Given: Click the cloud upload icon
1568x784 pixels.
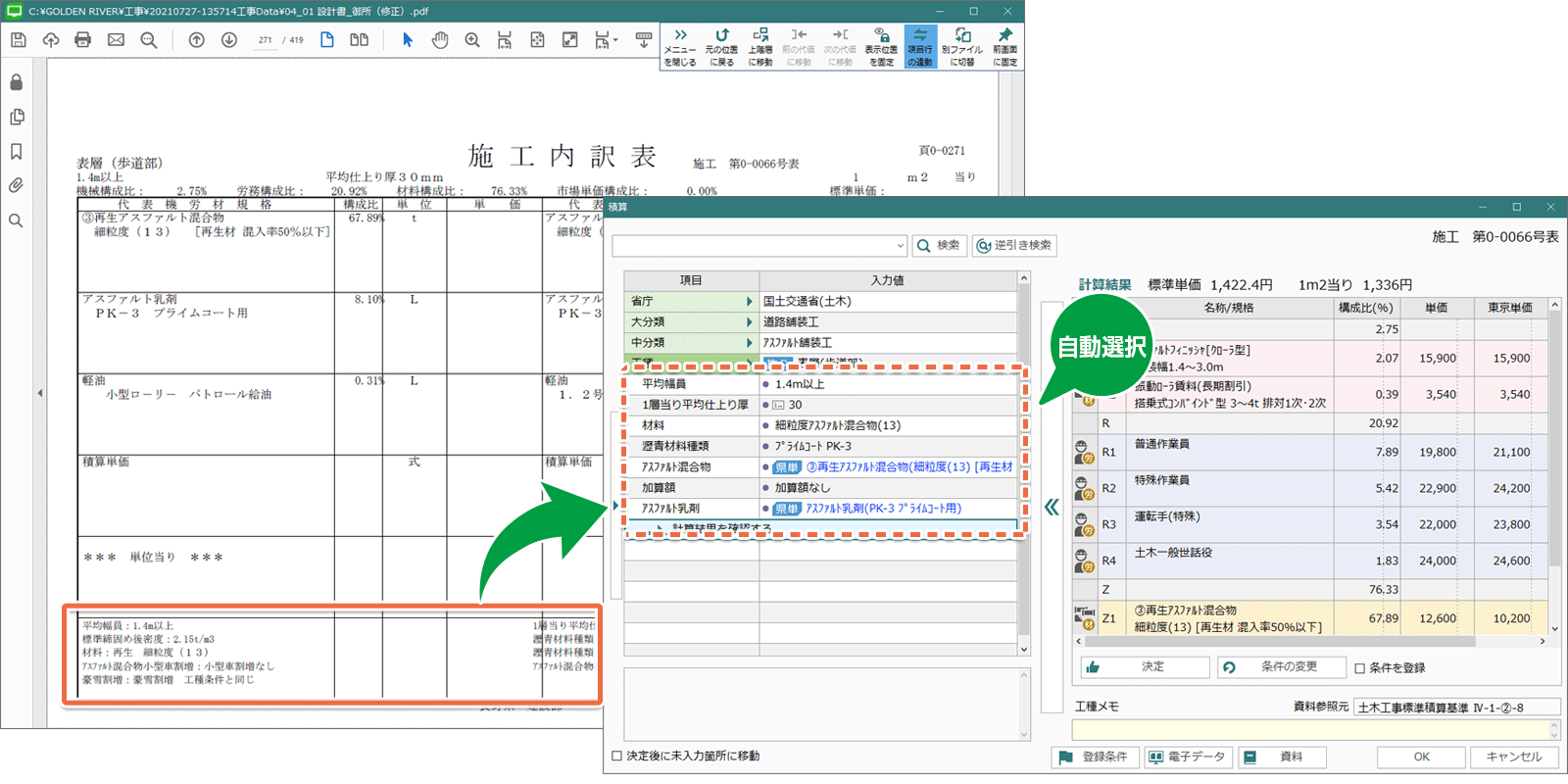Looking at the screenshot, I should [x=50, y=40].
